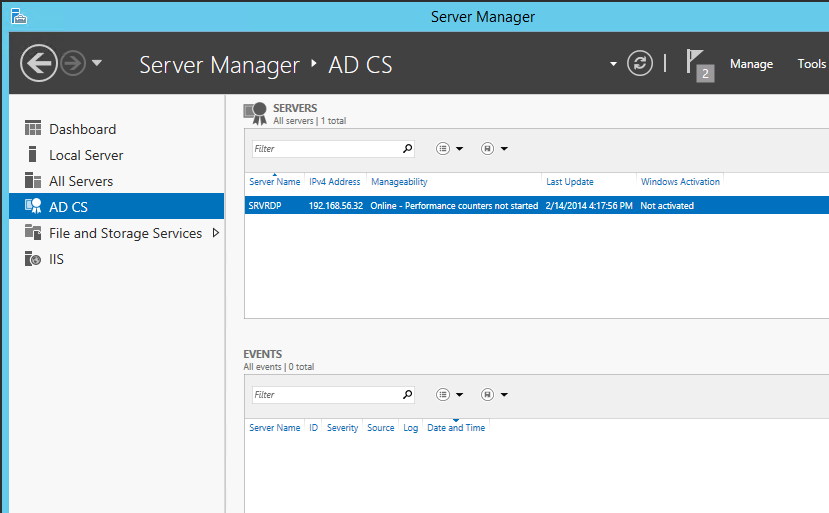Open Servers saved queries icon

[487, 149]
